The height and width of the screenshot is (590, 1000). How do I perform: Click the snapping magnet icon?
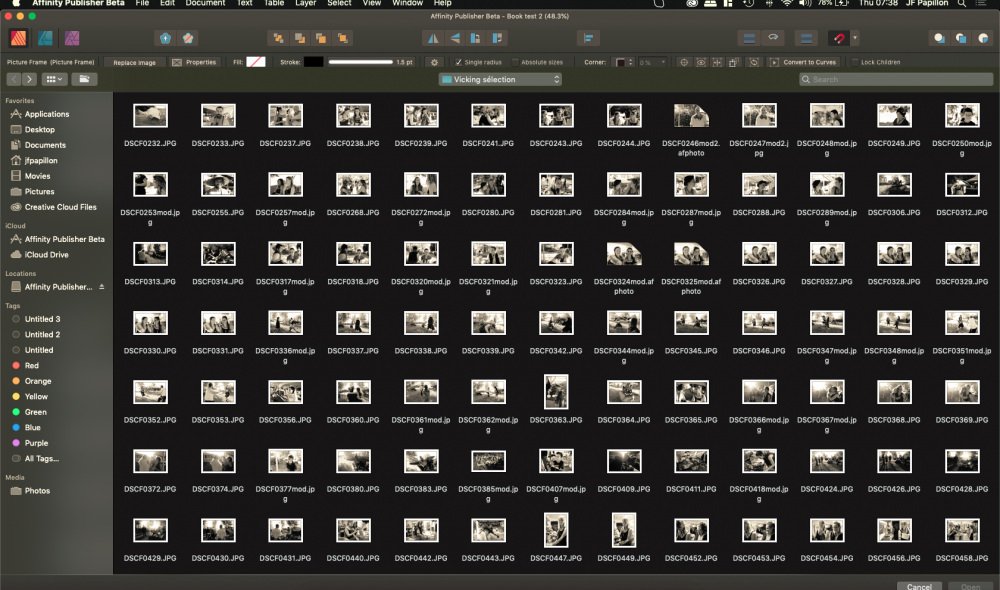838,38
